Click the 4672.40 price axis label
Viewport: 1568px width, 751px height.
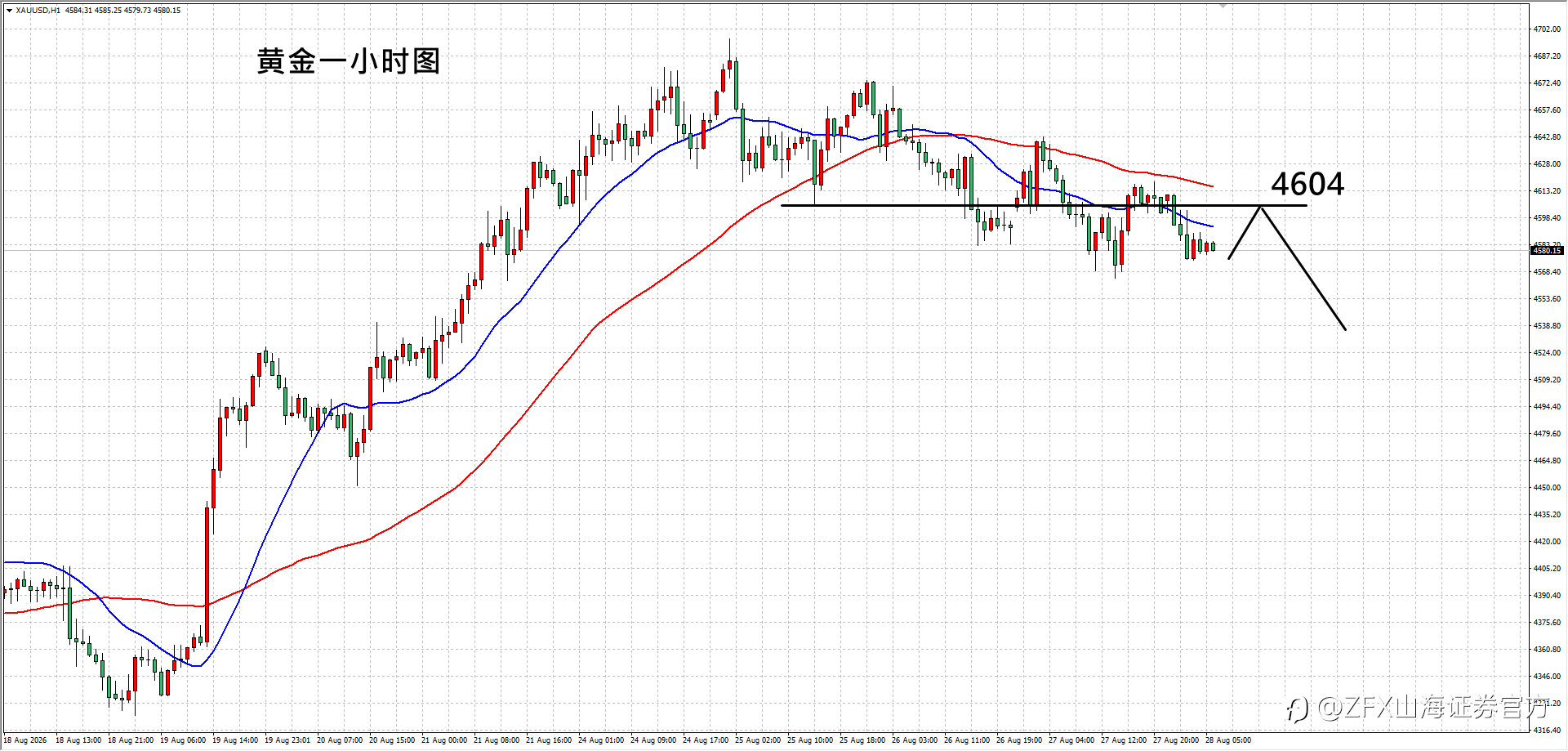[1547, 83]
